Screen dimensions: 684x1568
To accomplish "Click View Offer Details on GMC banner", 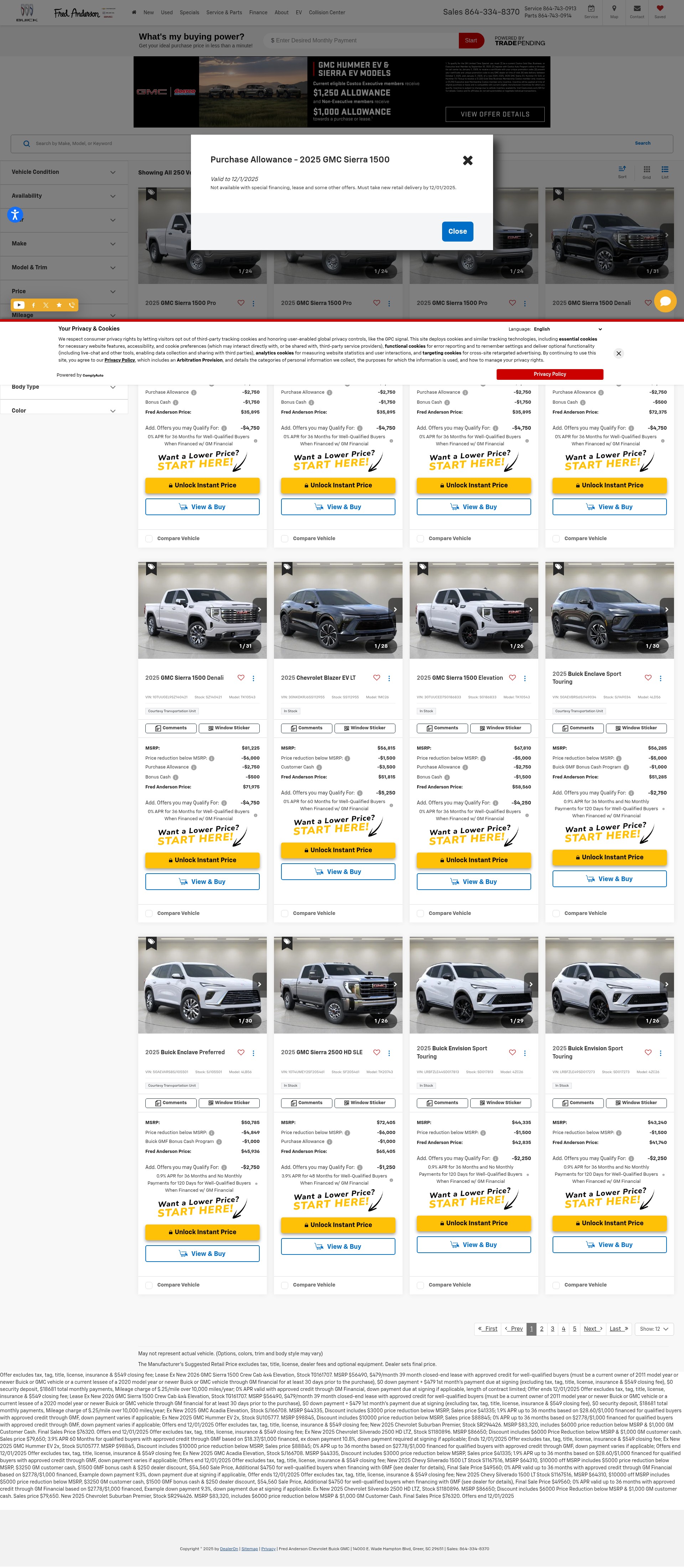I will (x=495, y=114).
